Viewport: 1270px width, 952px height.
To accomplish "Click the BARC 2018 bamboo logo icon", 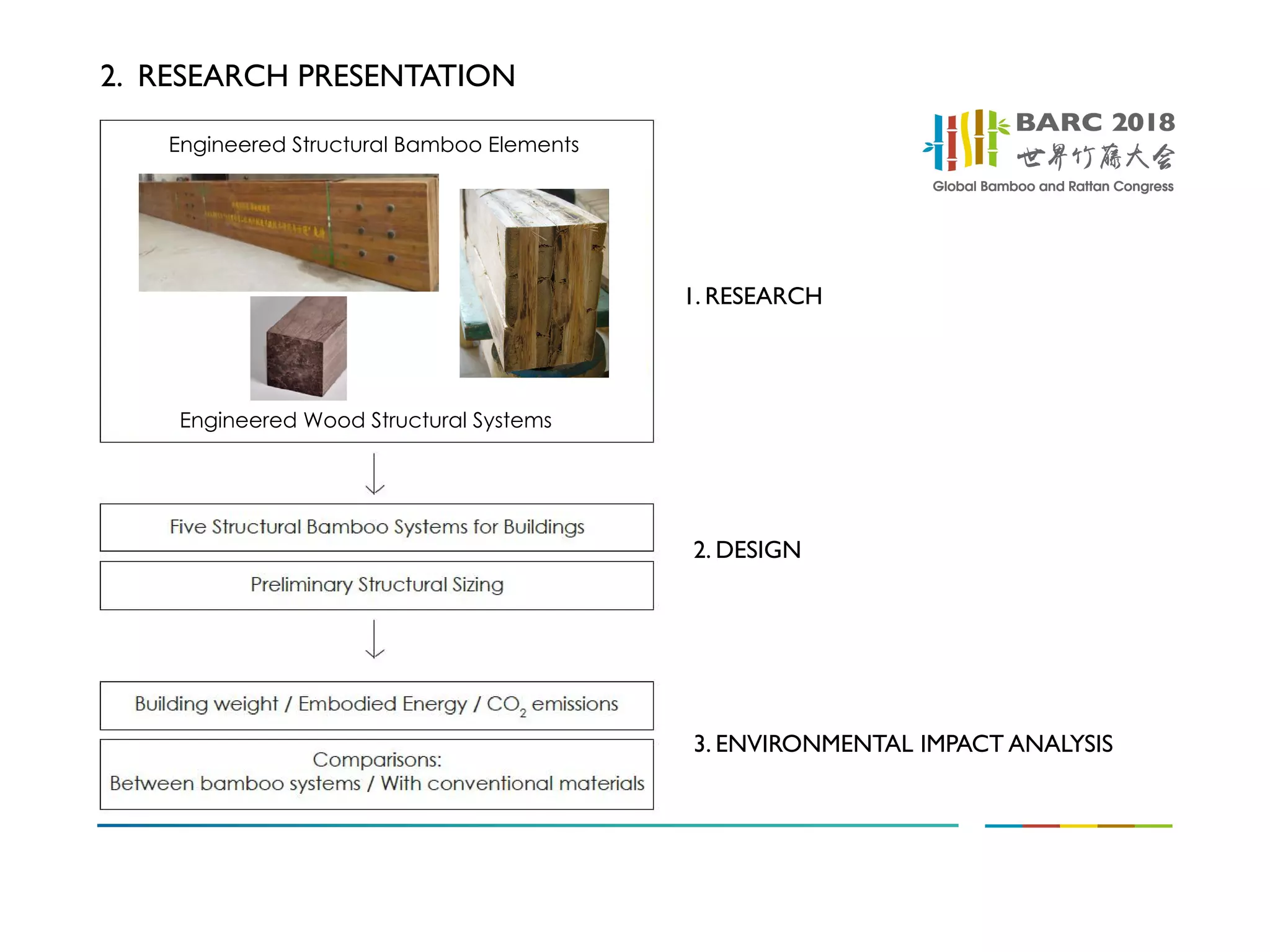I will tap(966, 140).
